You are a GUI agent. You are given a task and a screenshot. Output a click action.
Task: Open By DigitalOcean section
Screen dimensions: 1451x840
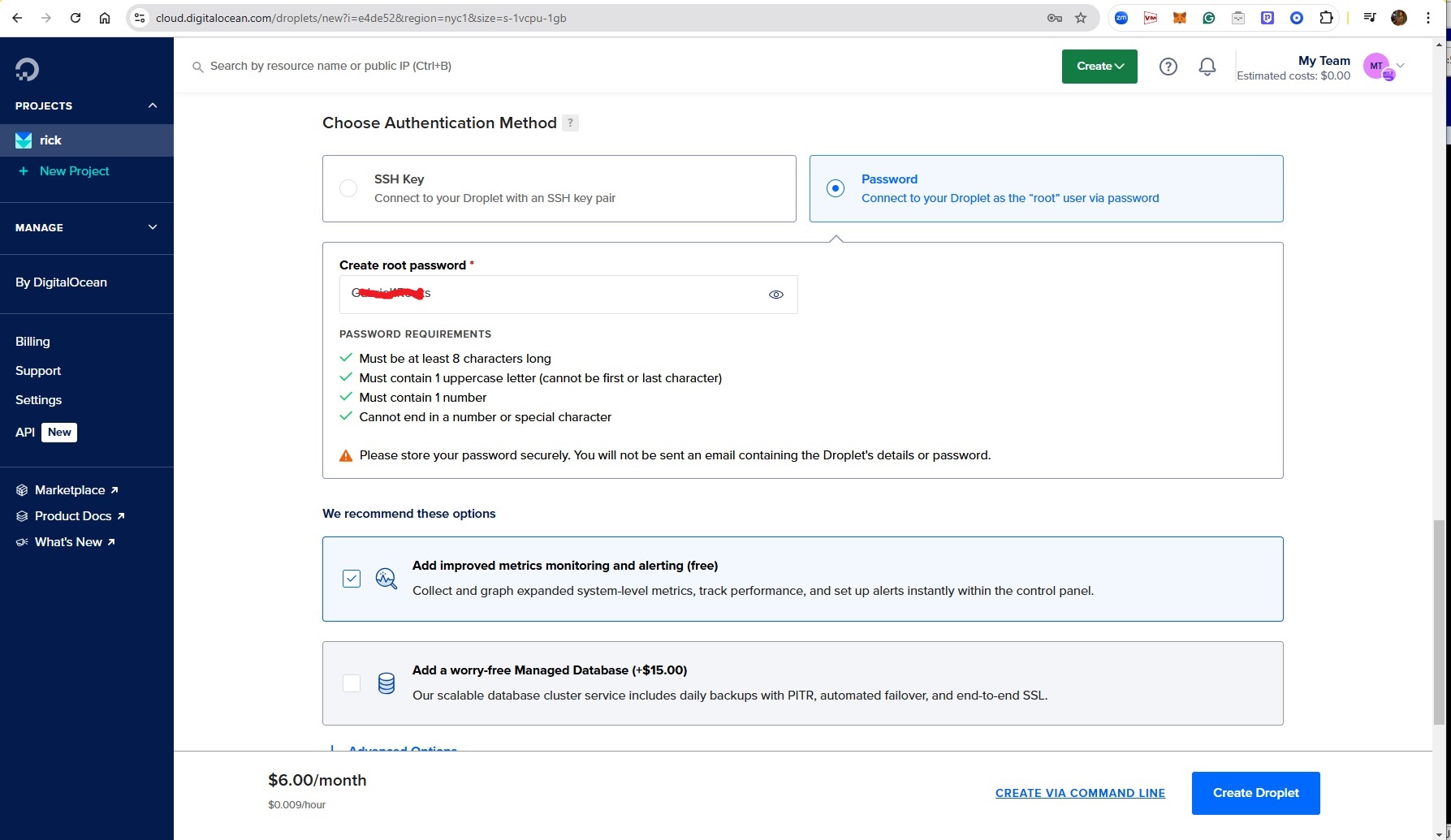click(x=61, y=282)
